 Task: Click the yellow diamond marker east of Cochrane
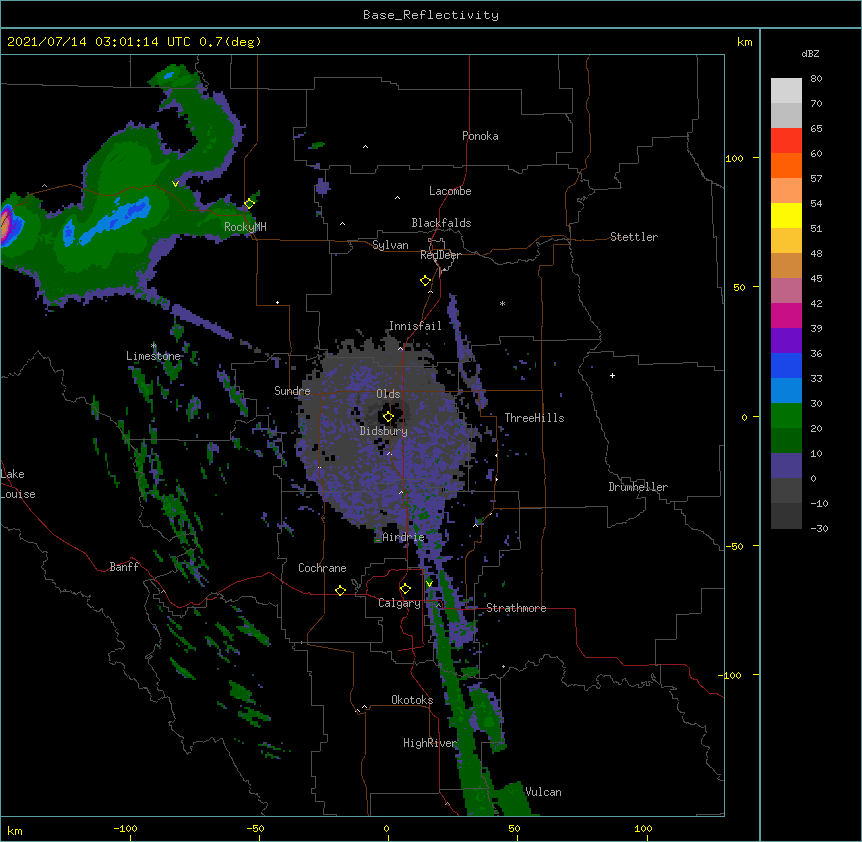pos(340,590)
